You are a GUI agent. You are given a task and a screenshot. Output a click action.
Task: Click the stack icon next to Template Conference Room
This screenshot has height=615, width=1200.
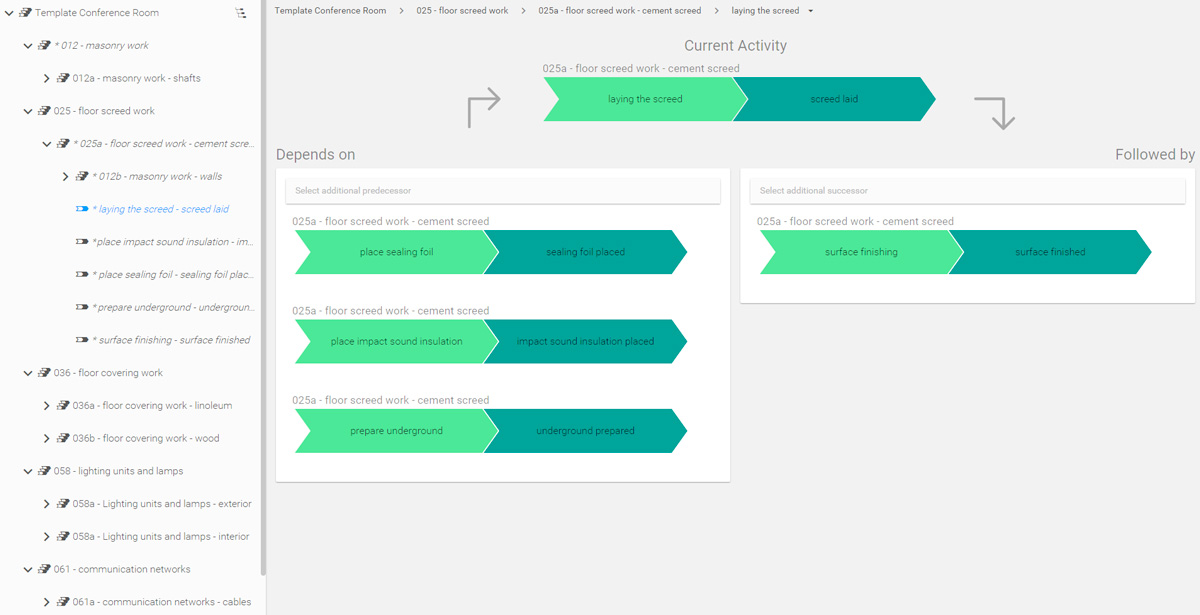pyautogui.click(x=25, y=13)
